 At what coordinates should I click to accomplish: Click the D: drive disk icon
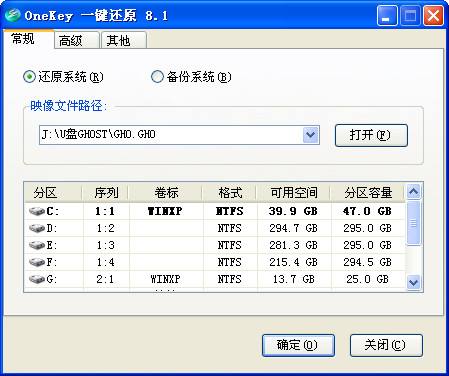coord(37,228)
